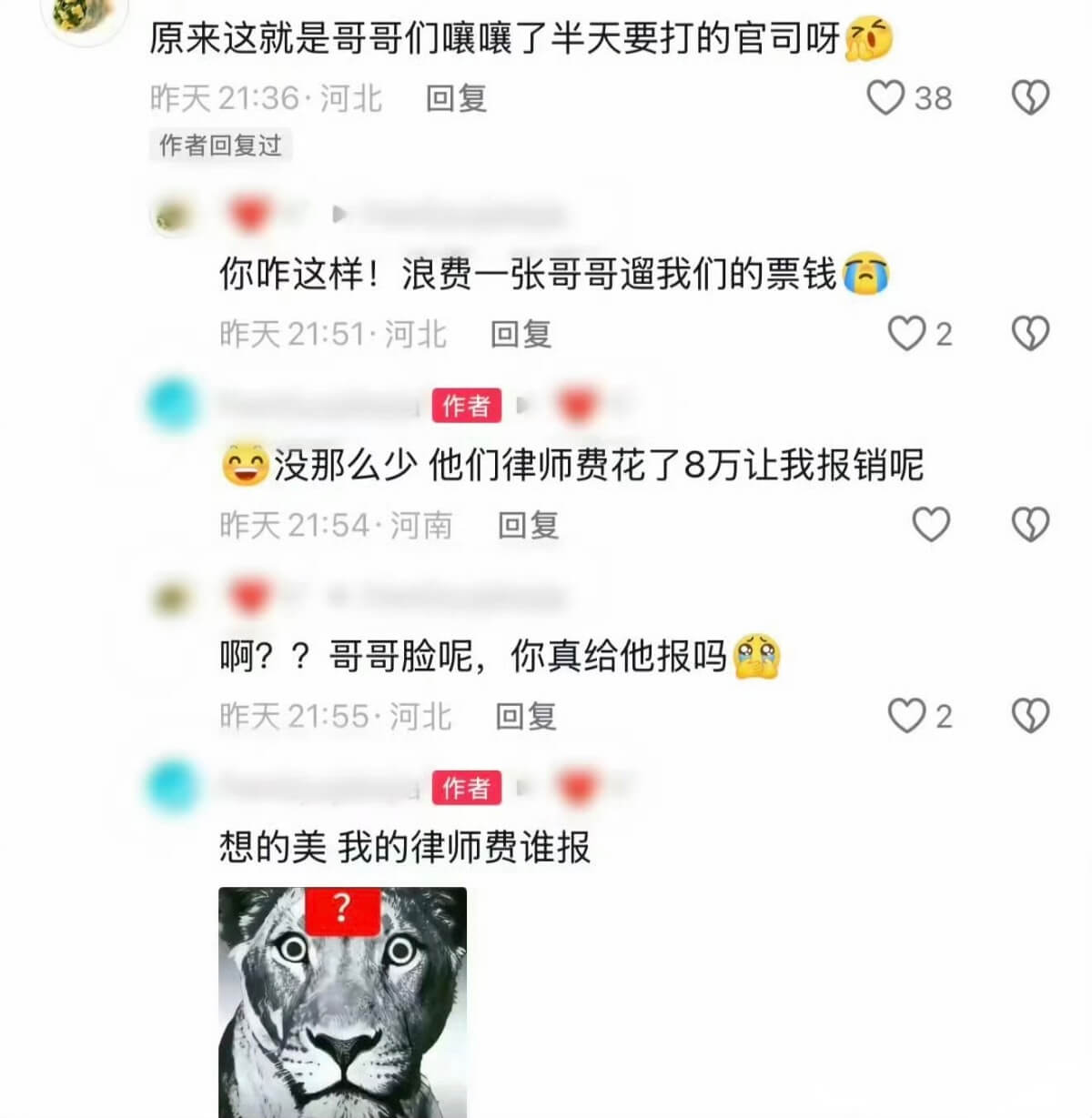
Task: Reply to the 21:51 河北 comment
Action: (x=521, y=335)
